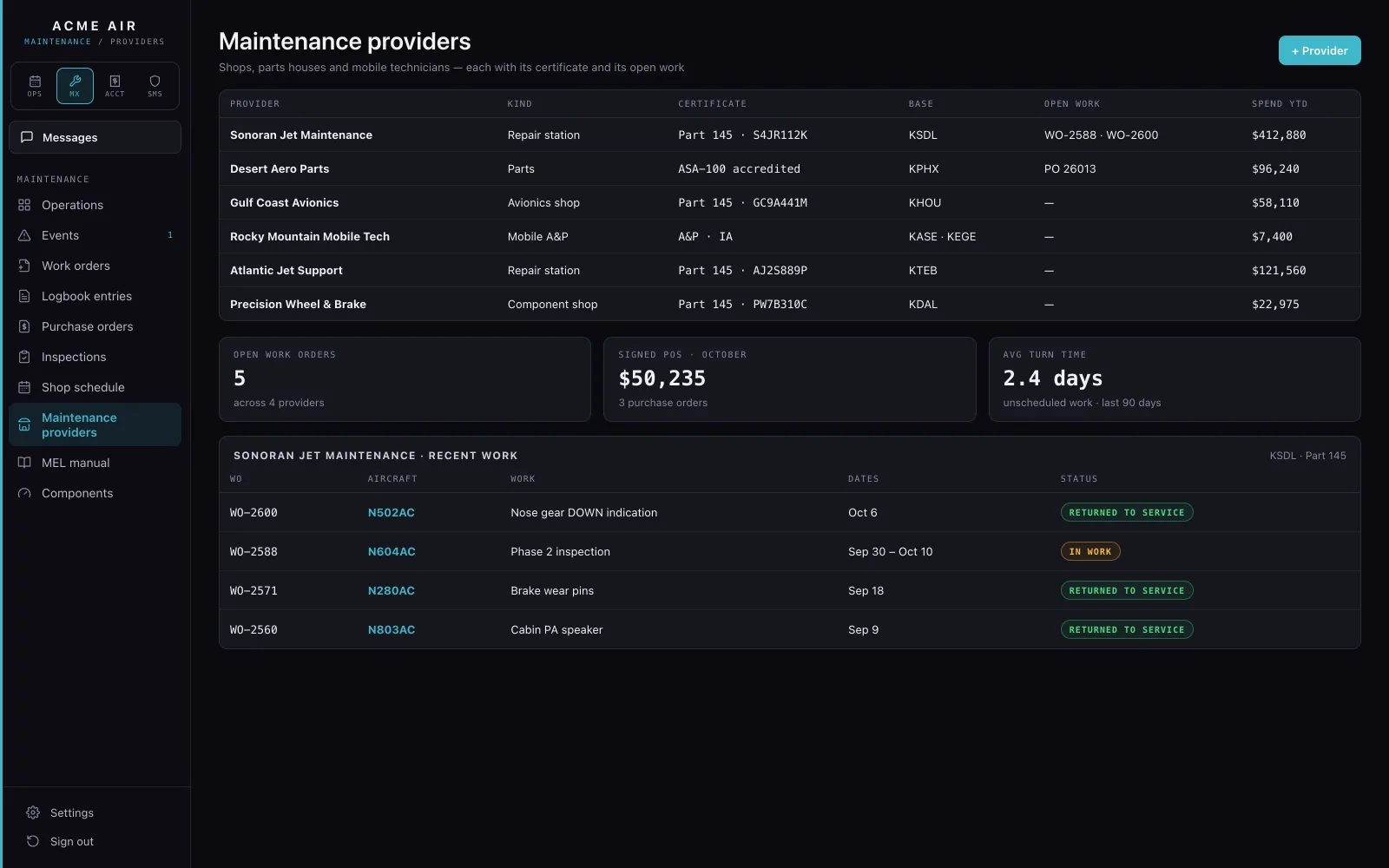Click the Operations grid icon

point(24,205)
